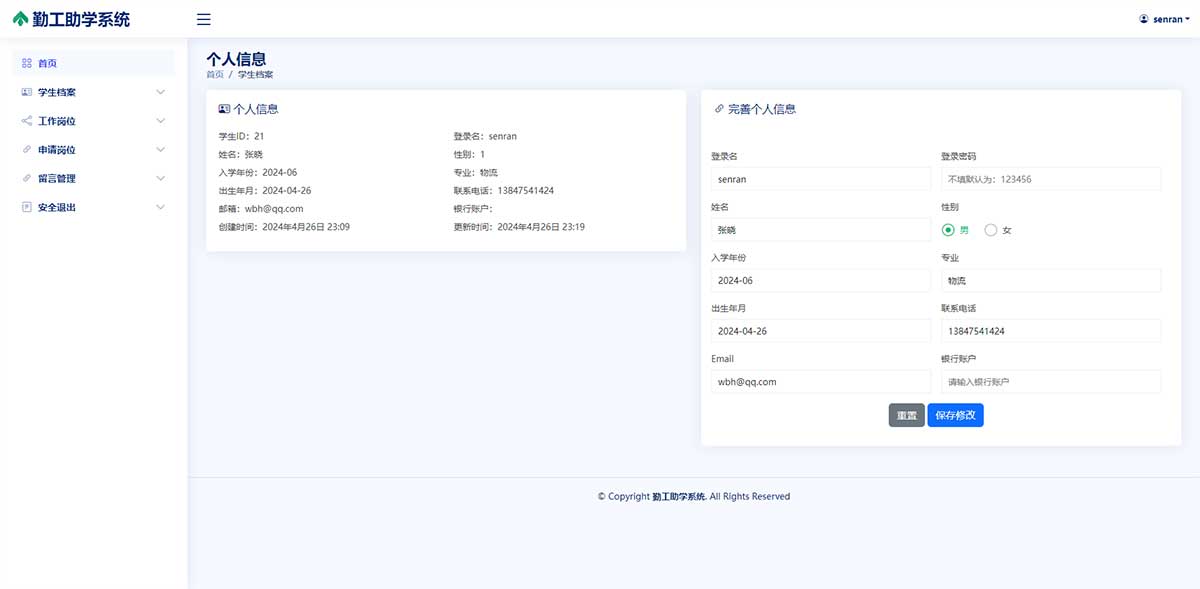Select the 女 gender radio button

tap(991, 230)
